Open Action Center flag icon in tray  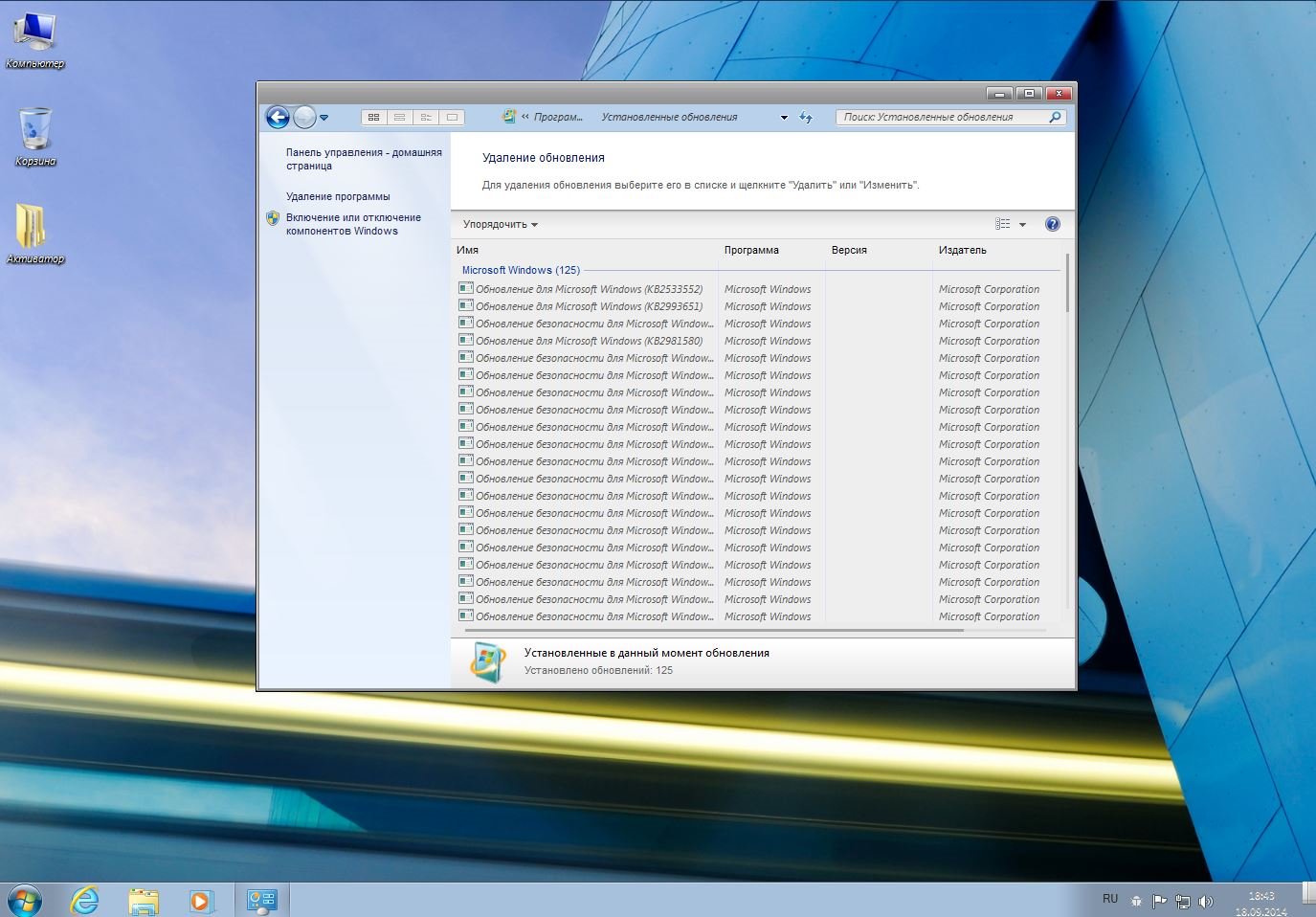(1159, 901)
